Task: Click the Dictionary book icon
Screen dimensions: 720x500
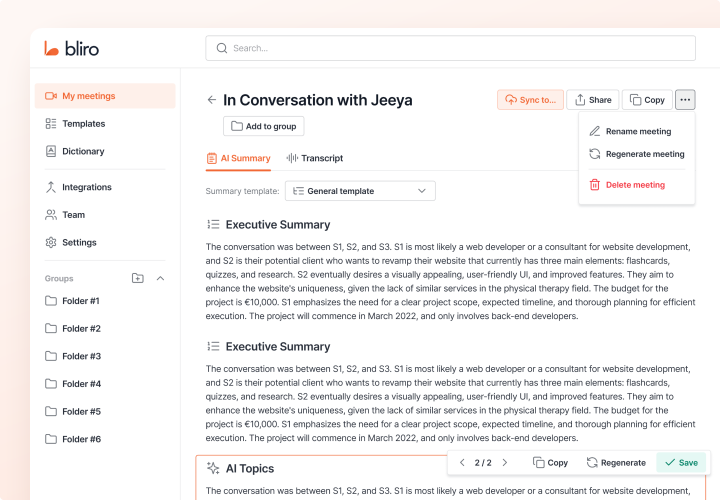Action: [x=51, y=151]
